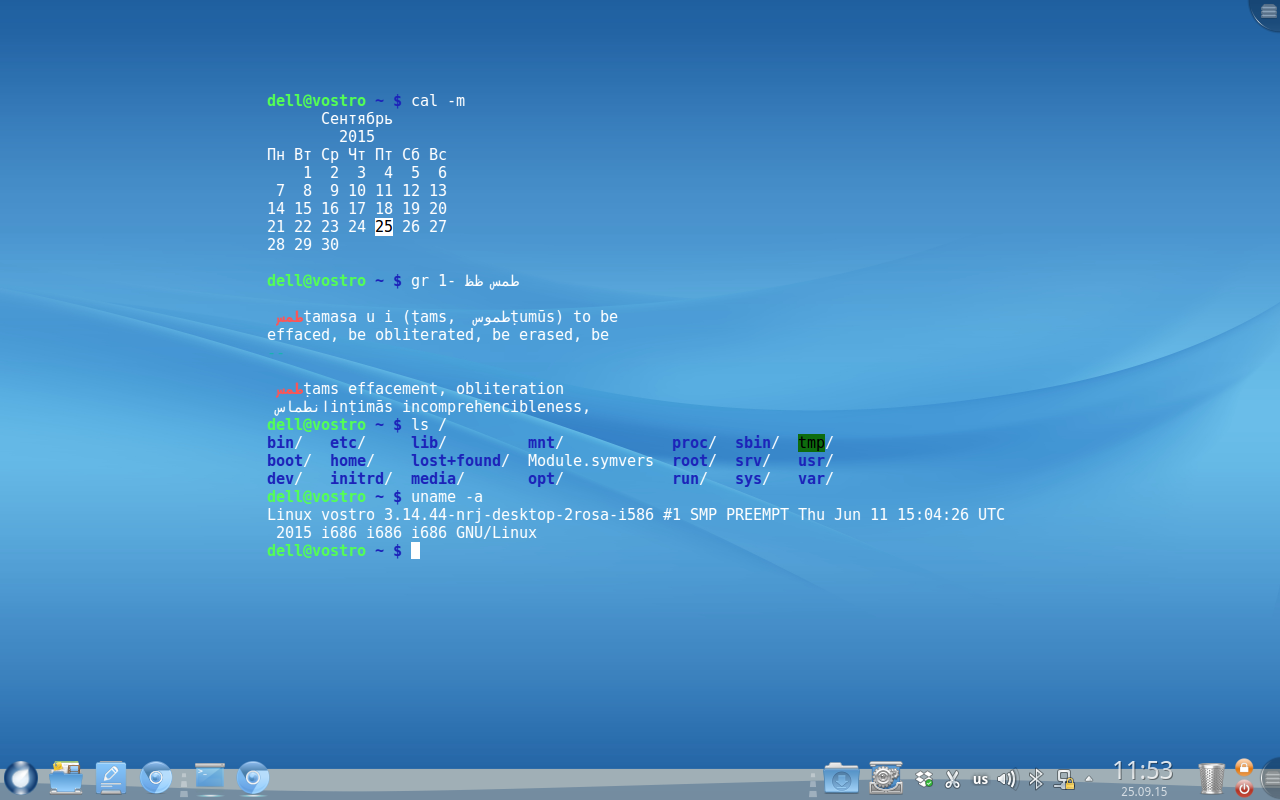The image size is (1280, 800).
Task: Click the lib/ directory entry
Action: coord(429,443)
